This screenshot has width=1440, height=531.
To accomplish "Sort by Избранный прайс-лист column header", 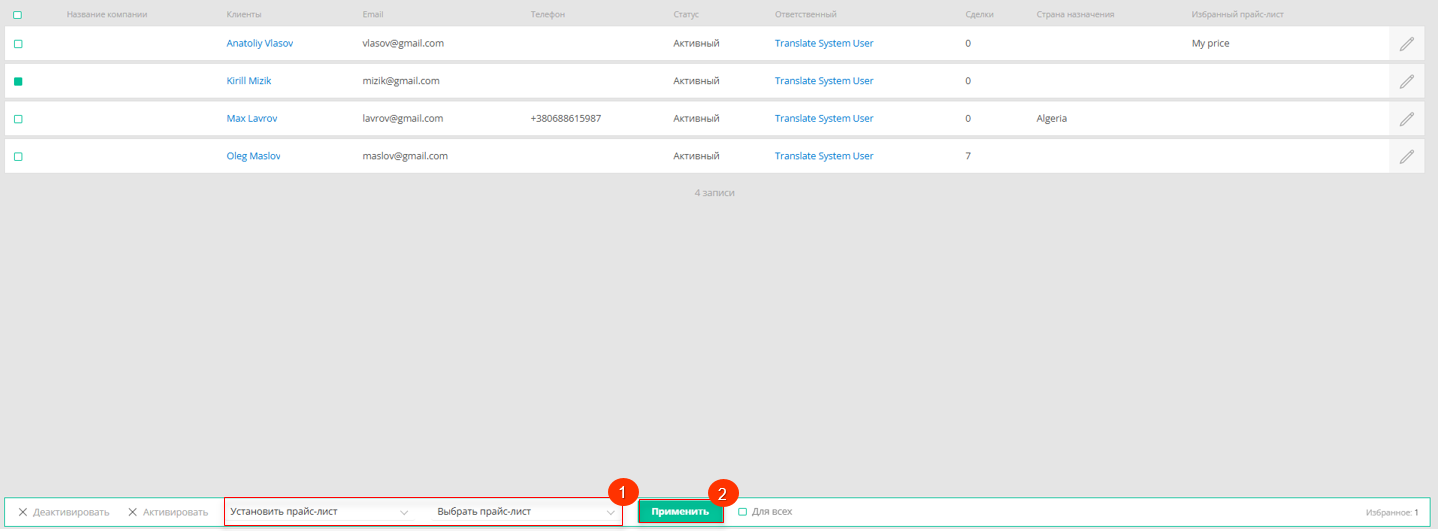I will 1238,15.
